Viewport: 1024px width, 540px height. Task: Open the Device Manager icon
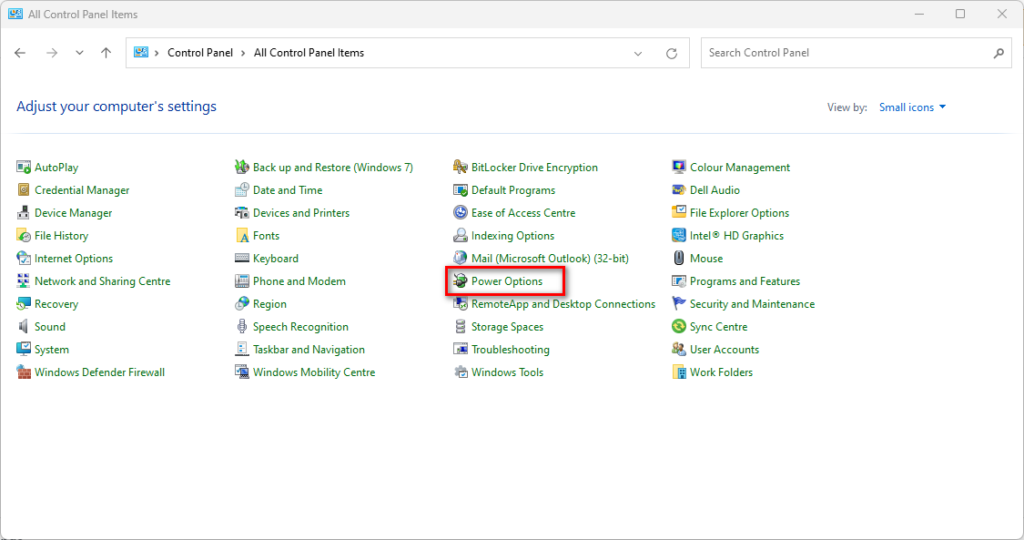pos(24,213)
